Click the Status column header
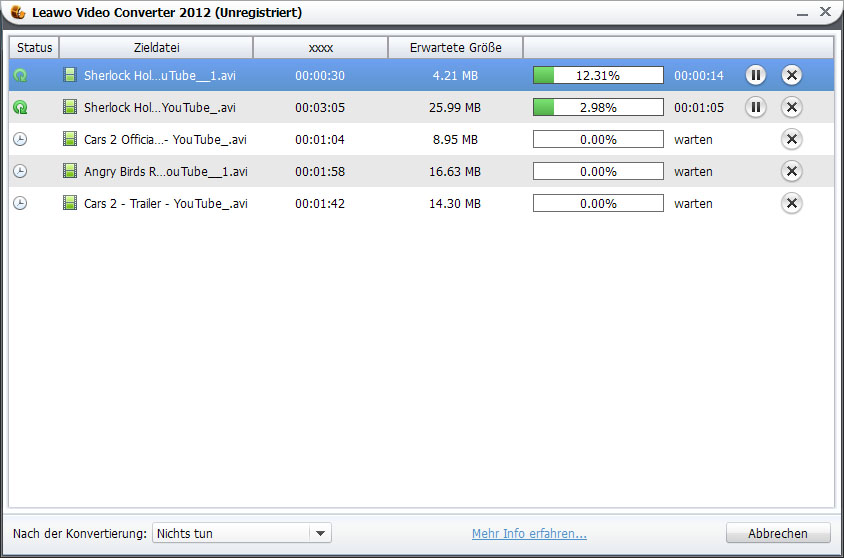The image size is (844, 558). (34, 47)
